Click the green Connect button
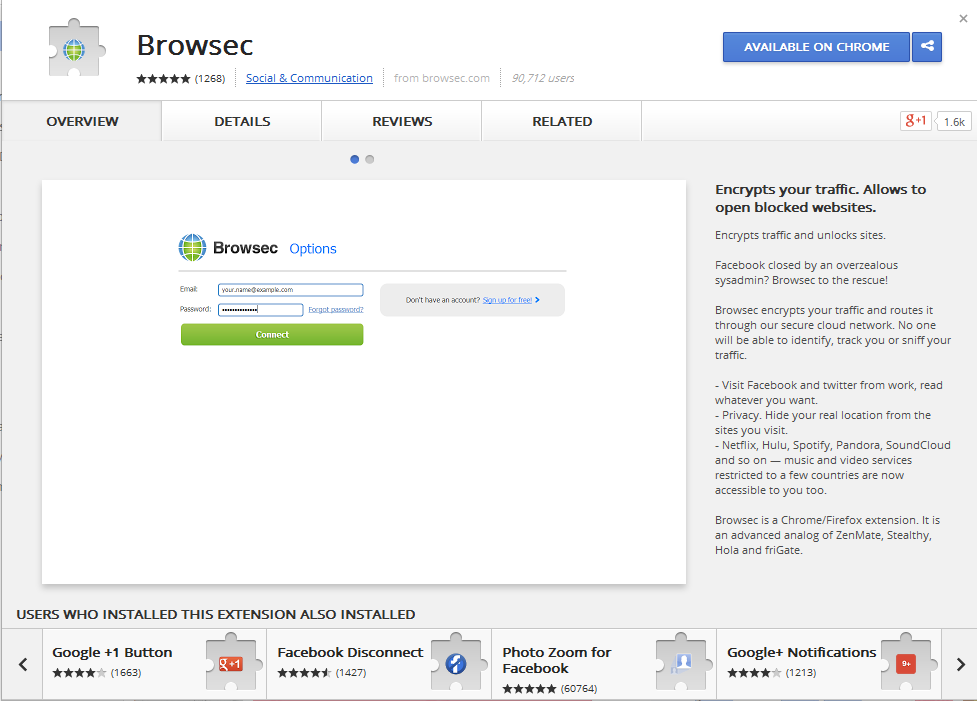Screen dimensions: 977x701 [x=272, y=335]
